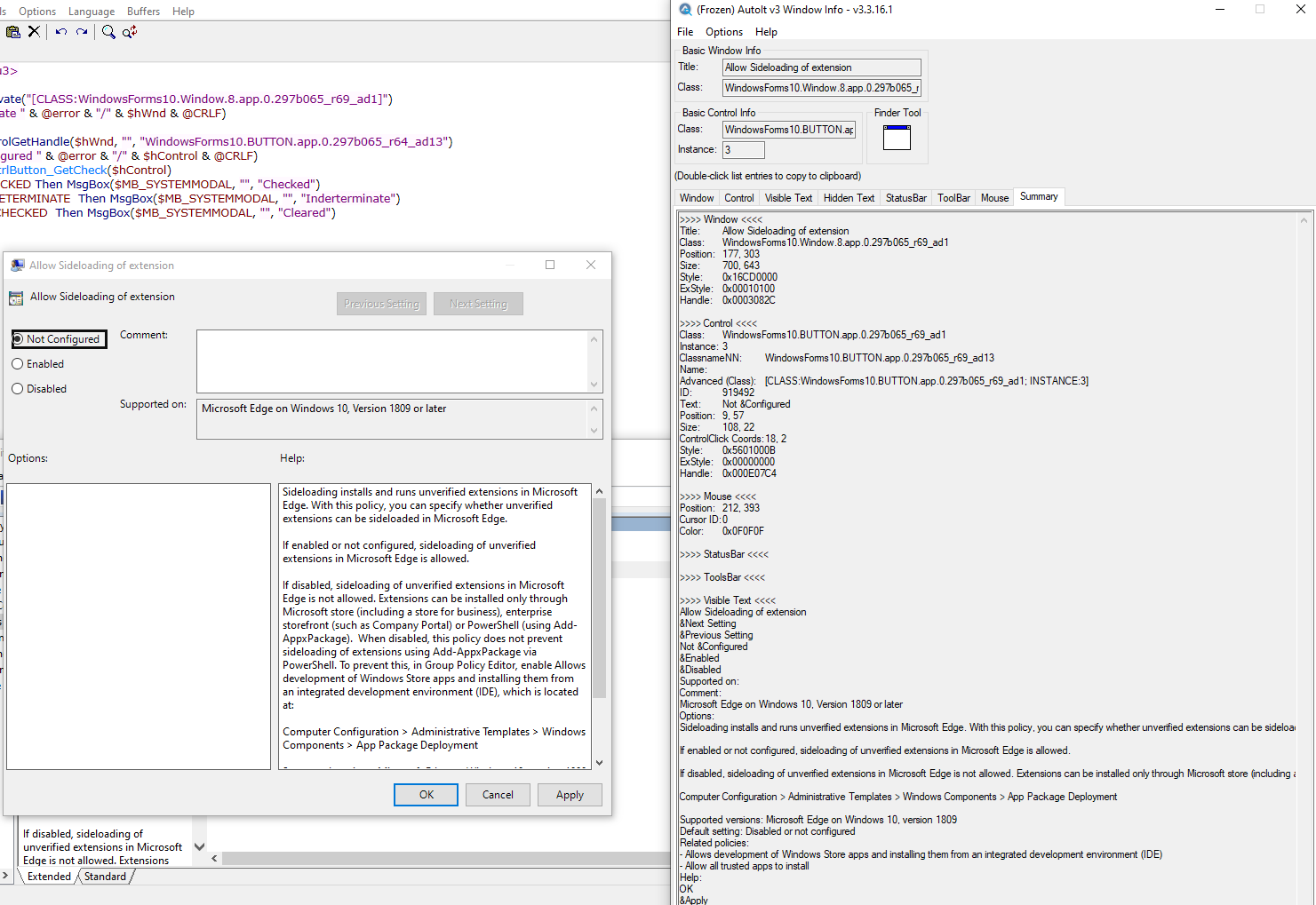Viewport: 1316px width, 905px height.
Task: Select the Enabled radio option
Action: [x=38, y=364]
